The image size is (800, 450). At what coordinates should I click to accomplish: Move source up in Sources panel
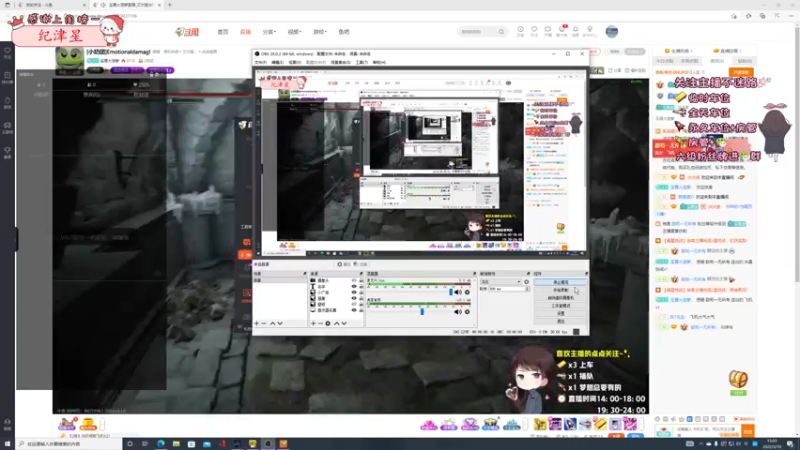click(x=337, y=323)
